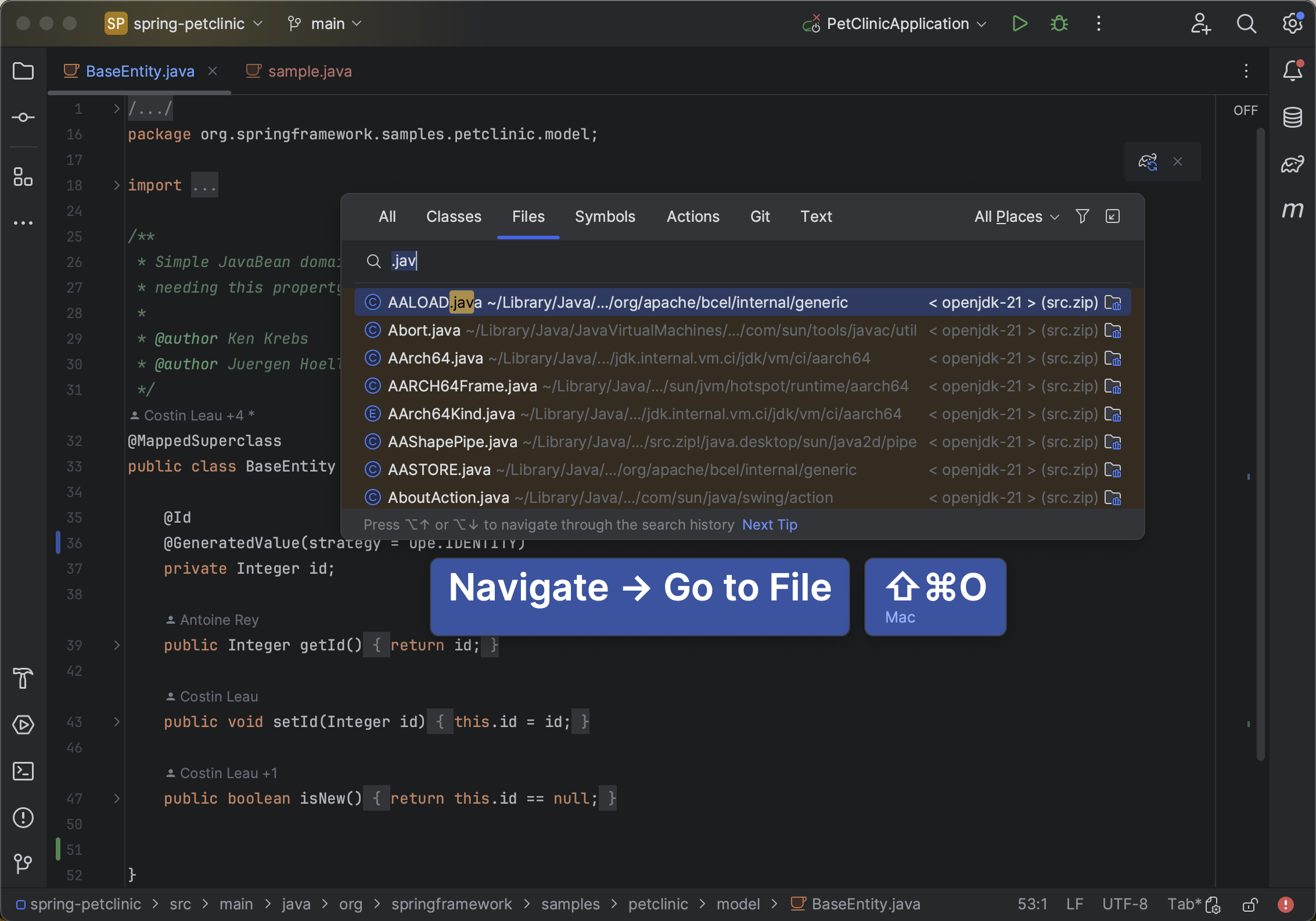Open the filter options in the search popup
This screenshot has width=1316, height=921.
click(x=1082, y=216)
